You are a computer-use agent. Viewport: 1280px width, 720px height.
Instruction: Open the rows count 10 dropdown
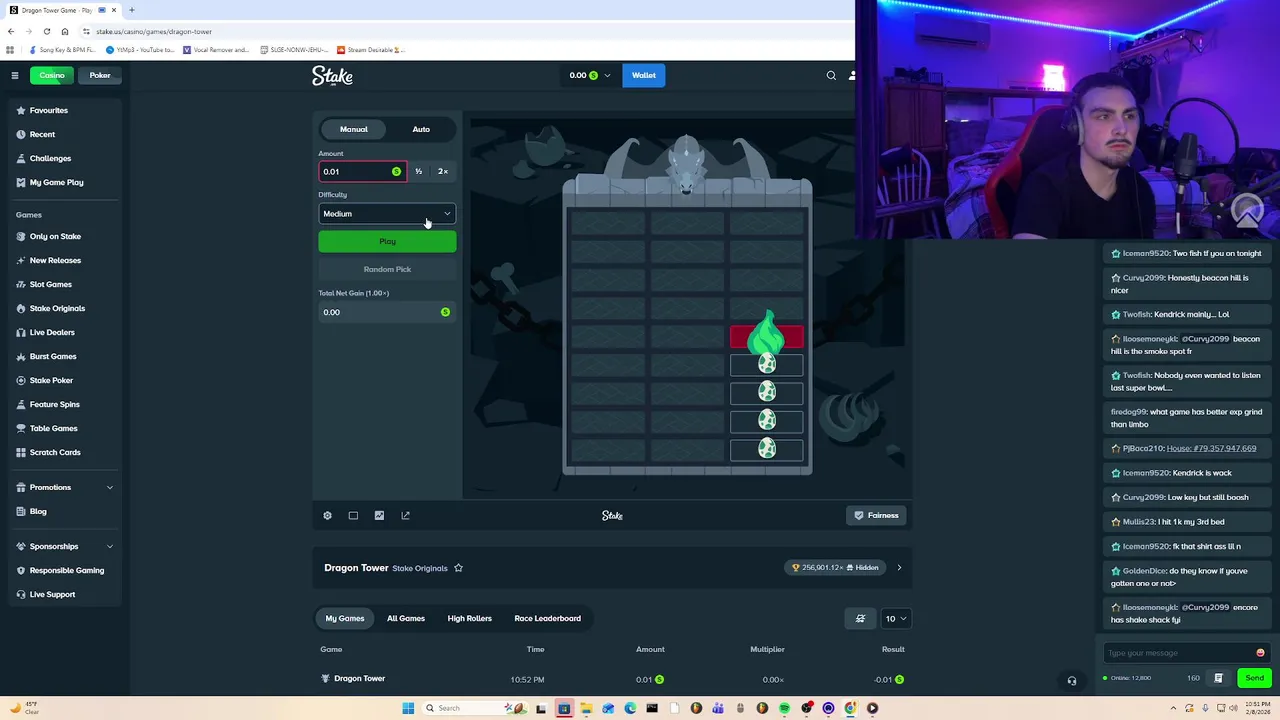895,618
